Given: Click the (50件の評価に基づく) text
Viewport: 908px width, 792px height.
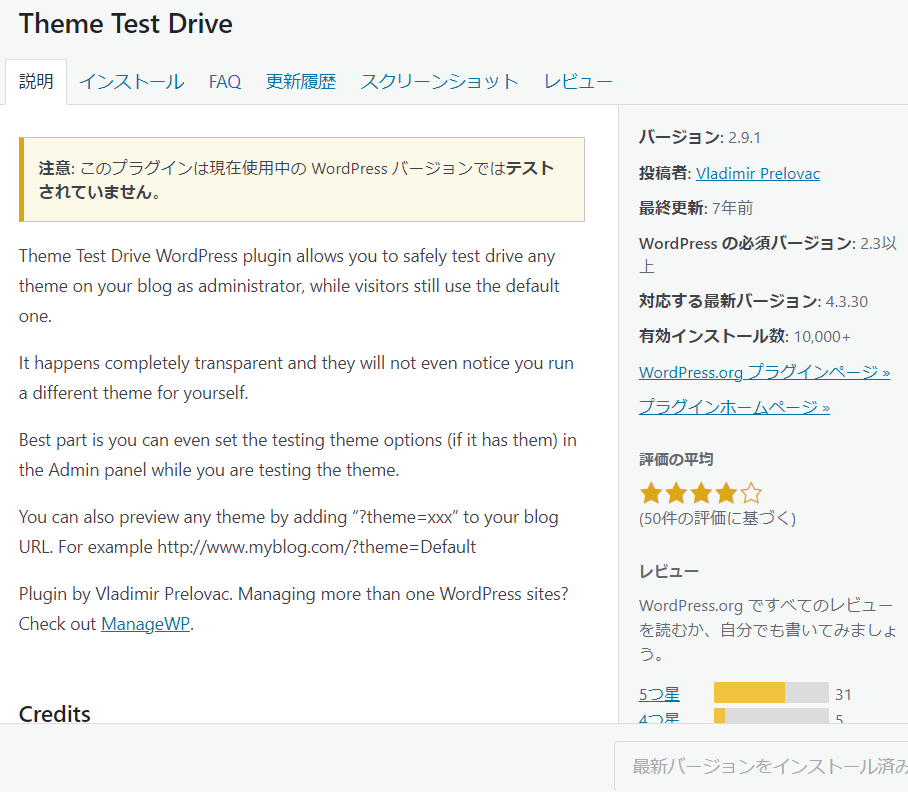Looking at the screenshot, I should (717, 518).
